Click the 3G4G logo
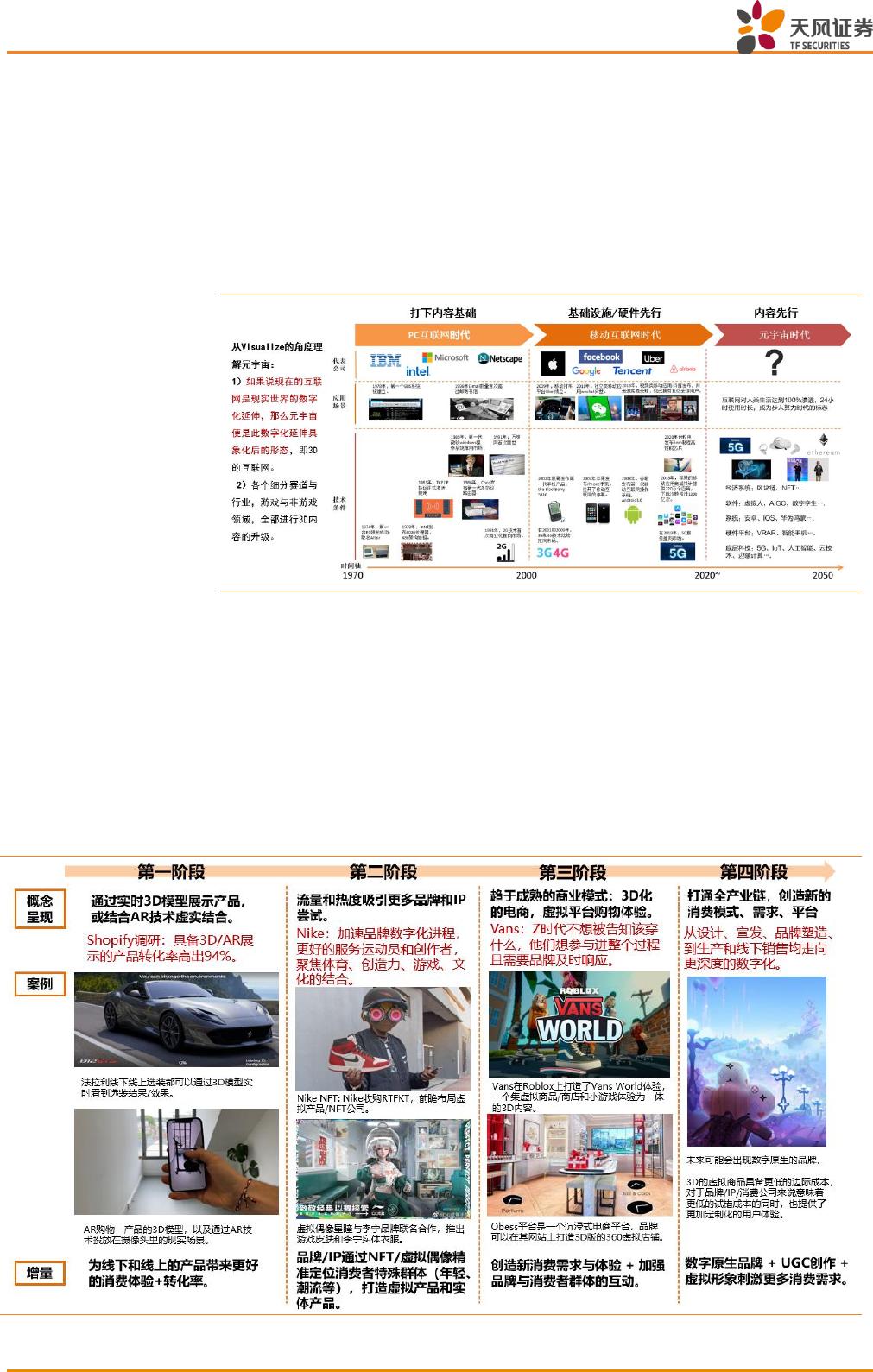 [553, 553]
